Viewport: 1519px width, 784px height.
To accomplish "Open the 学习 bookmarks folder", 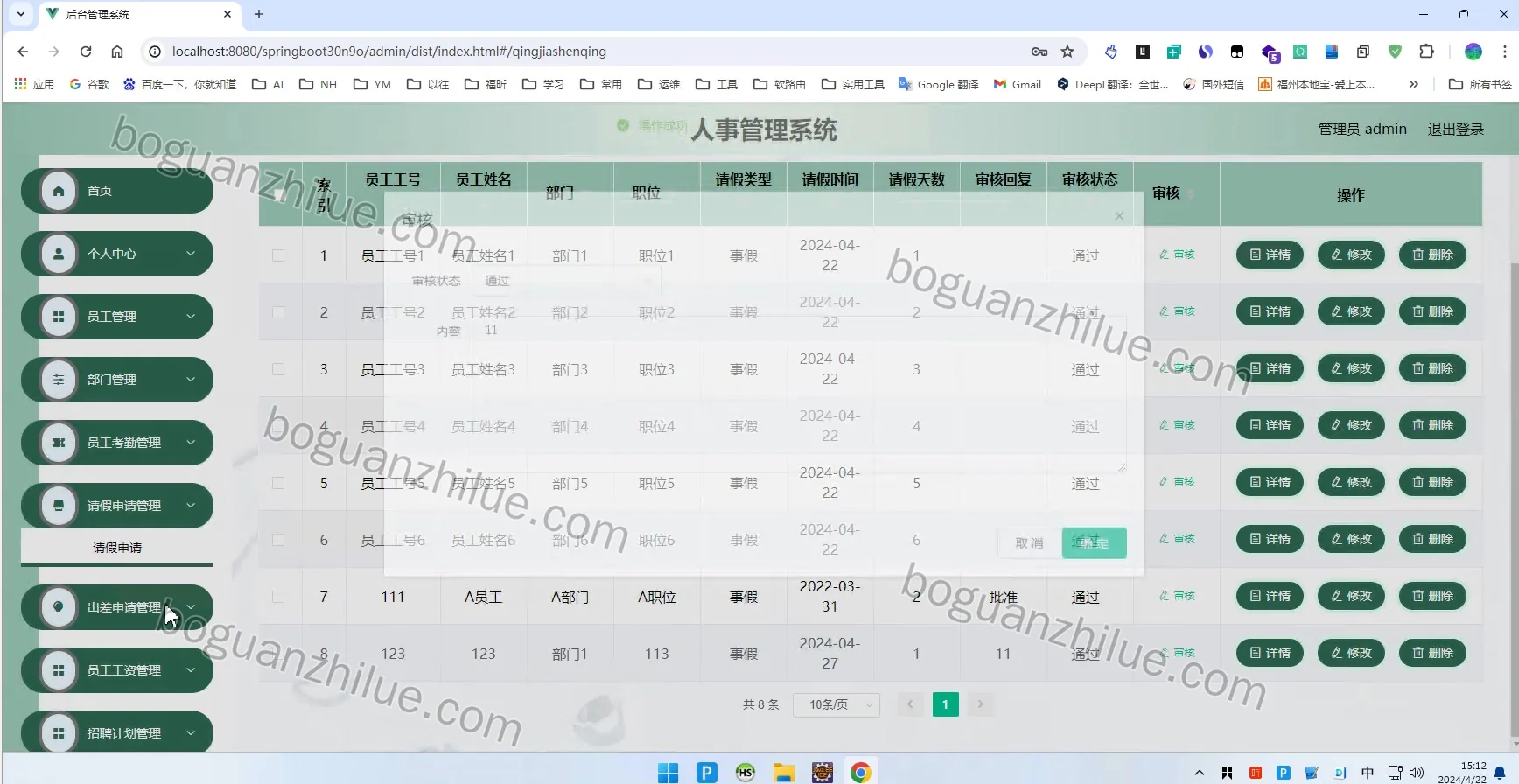I will 543,84.
